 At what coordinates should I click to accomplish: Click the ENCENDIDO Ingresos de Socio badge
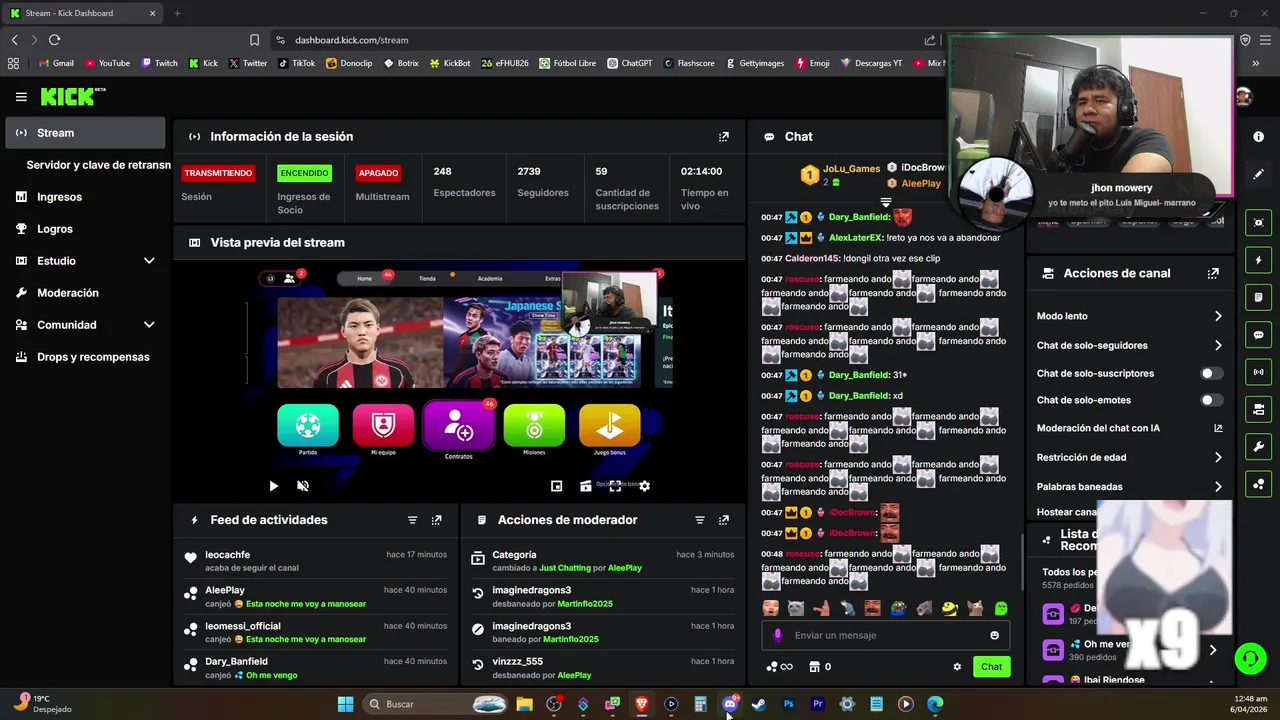[x=304, y=173]
